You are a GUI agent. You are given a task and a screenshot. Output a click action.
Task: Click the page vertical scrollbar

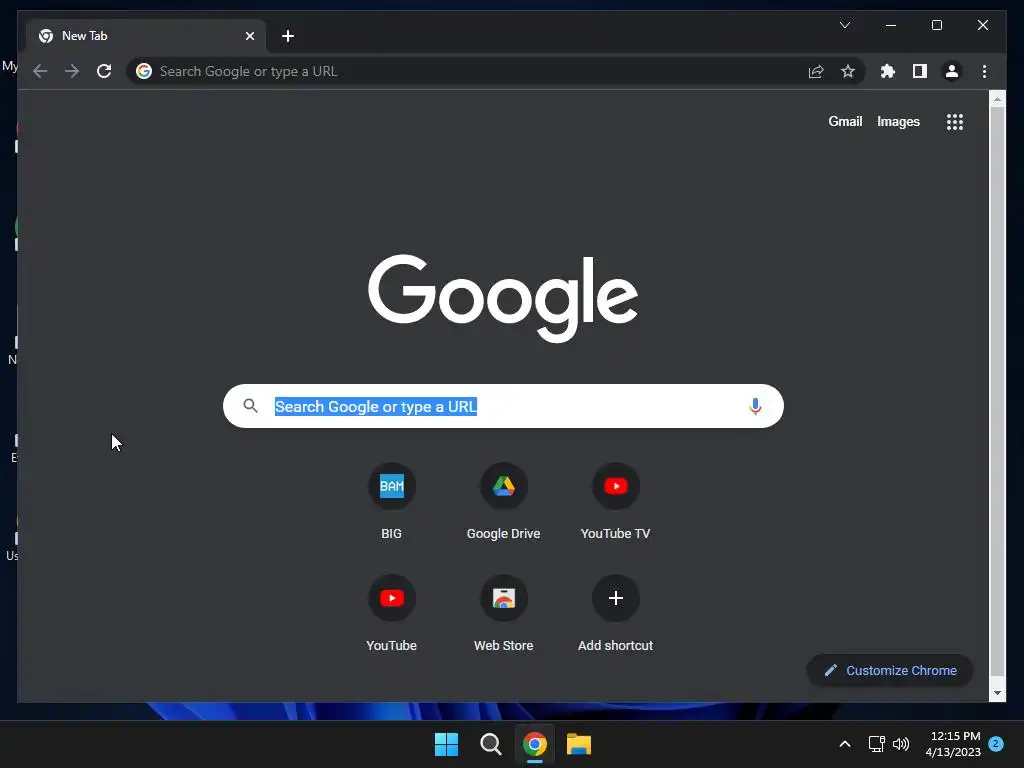(997, 392)
